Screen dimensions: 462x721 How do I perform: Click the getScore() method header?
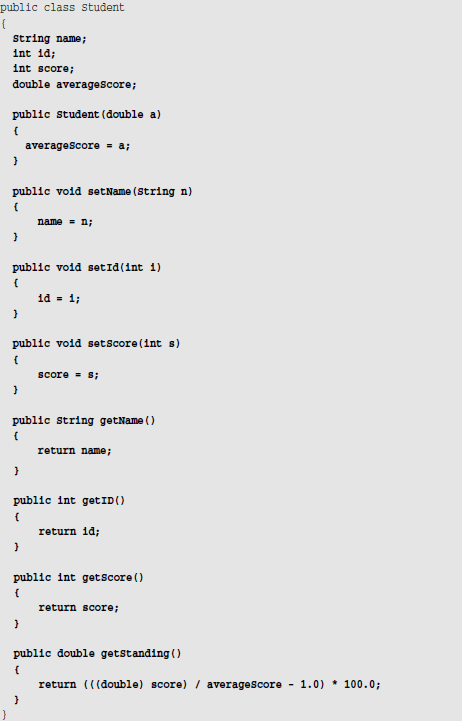(x=79, y=578)
